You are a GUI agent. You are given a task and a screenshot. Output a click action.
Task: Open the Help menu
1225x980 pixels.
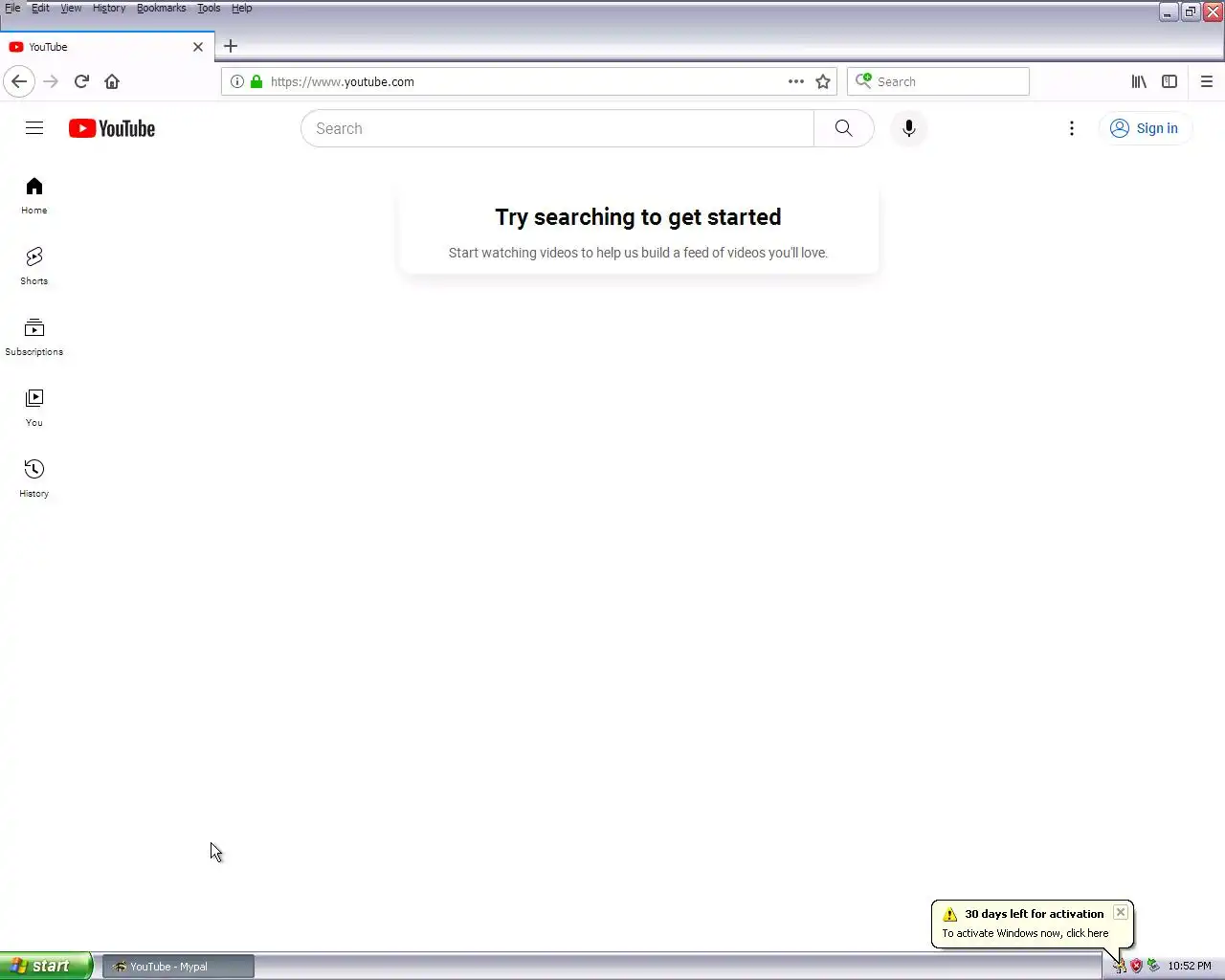242,8
